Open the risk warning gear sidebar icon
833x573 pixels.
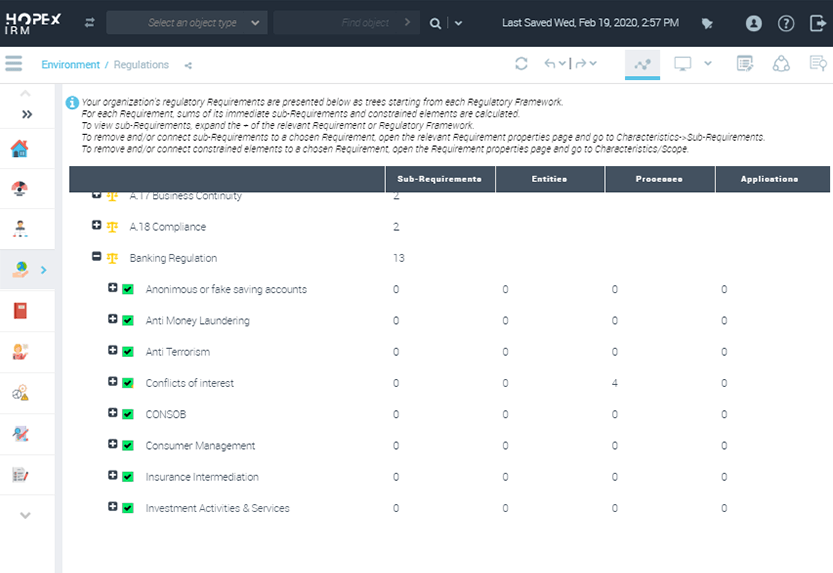[x=20, y=393]
